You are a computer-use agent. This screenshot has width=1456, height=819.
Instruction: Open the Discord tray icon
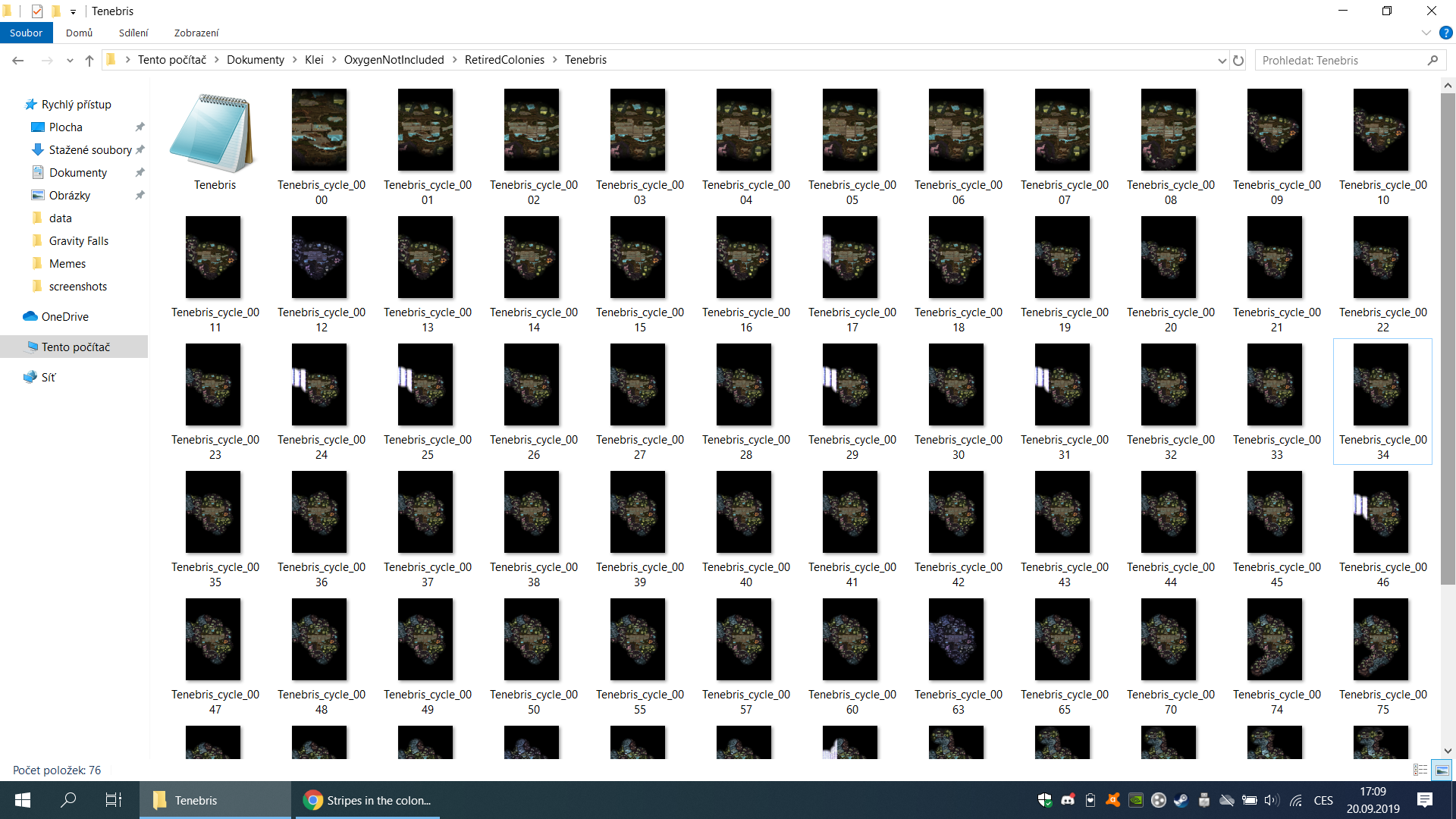point(1068,800)
